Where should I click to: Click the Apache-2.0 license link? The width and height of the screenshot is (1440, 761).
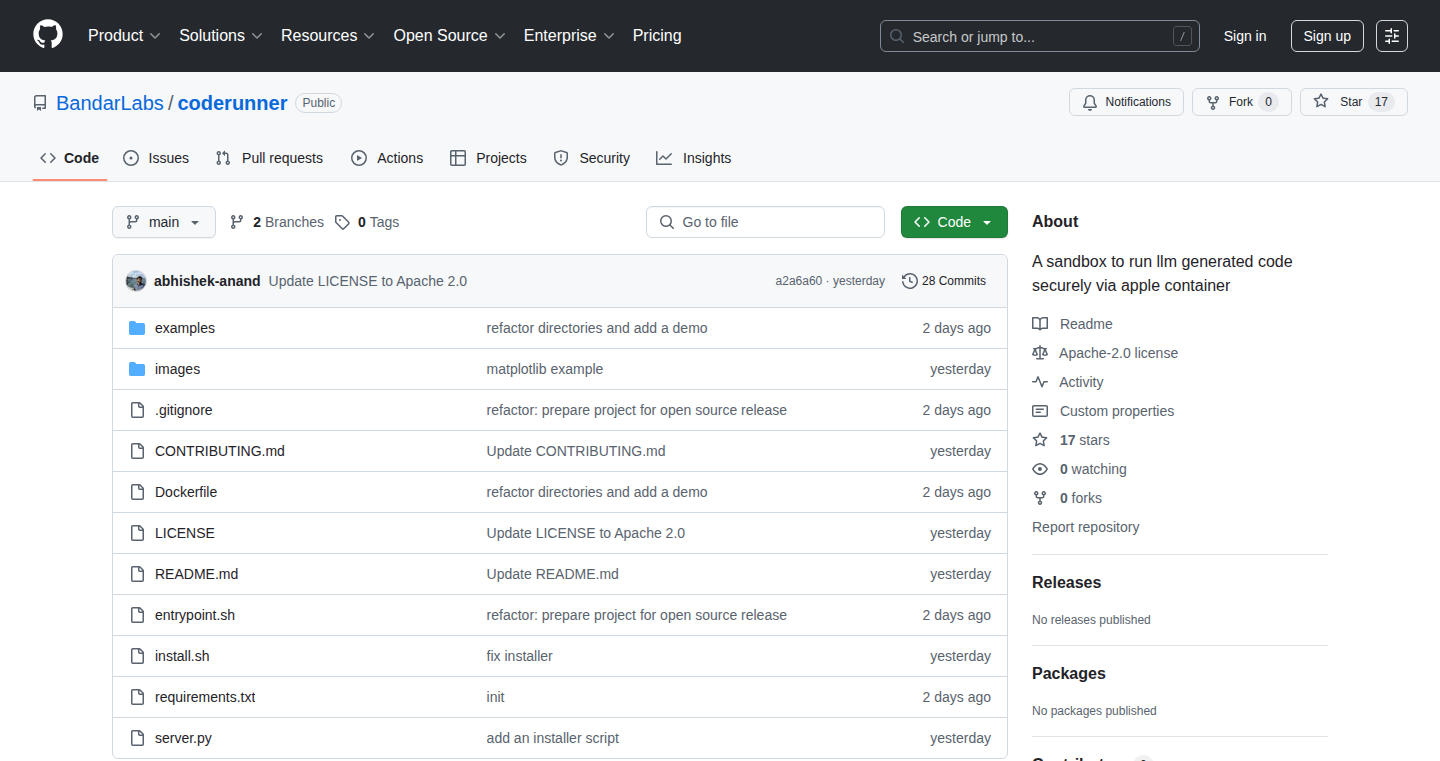tap(1119, 353)
